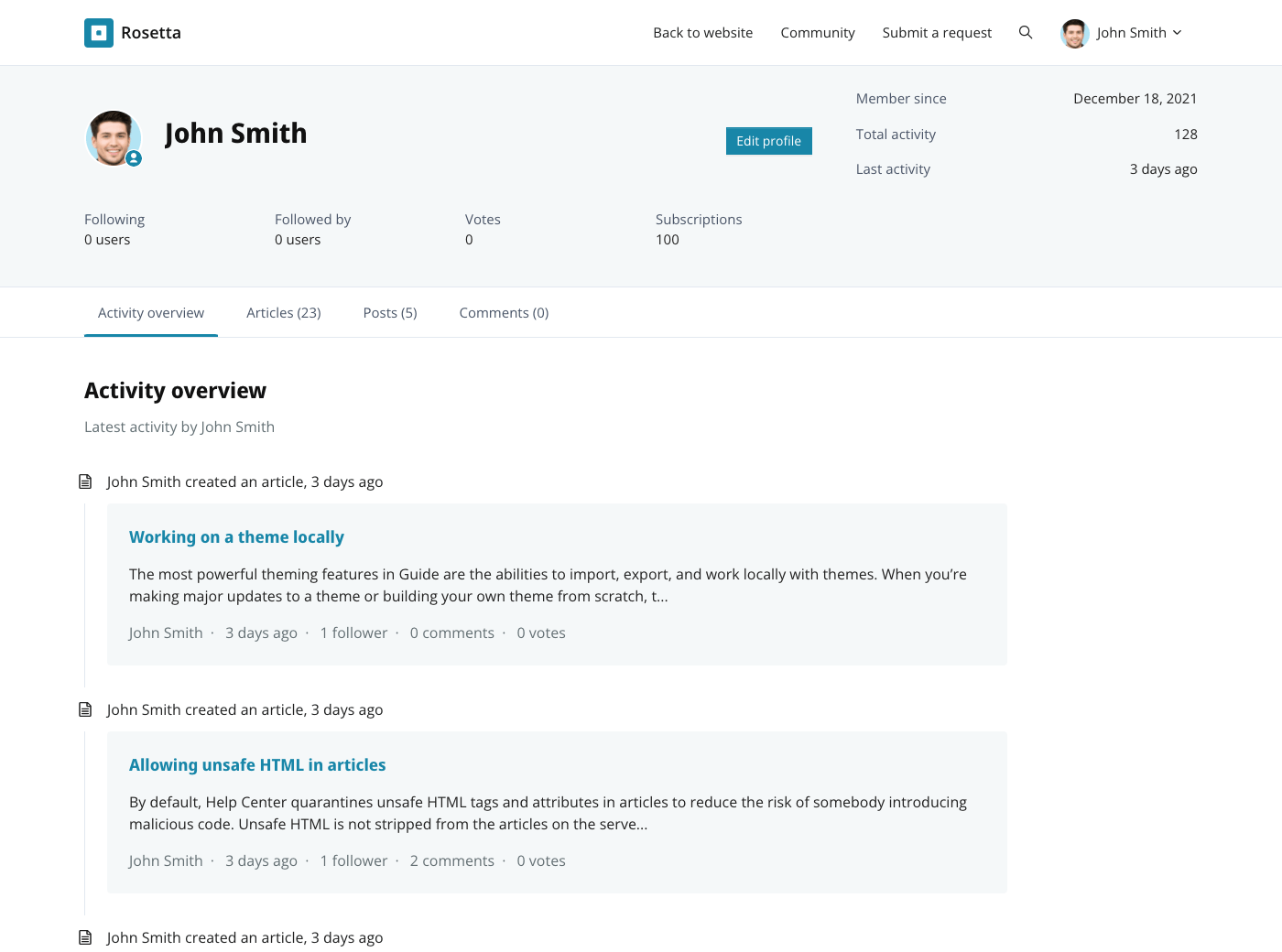The height and width of the screenshot is (952, 1282).
Task: Select the Activity overview tab
Action: point(151,313)
